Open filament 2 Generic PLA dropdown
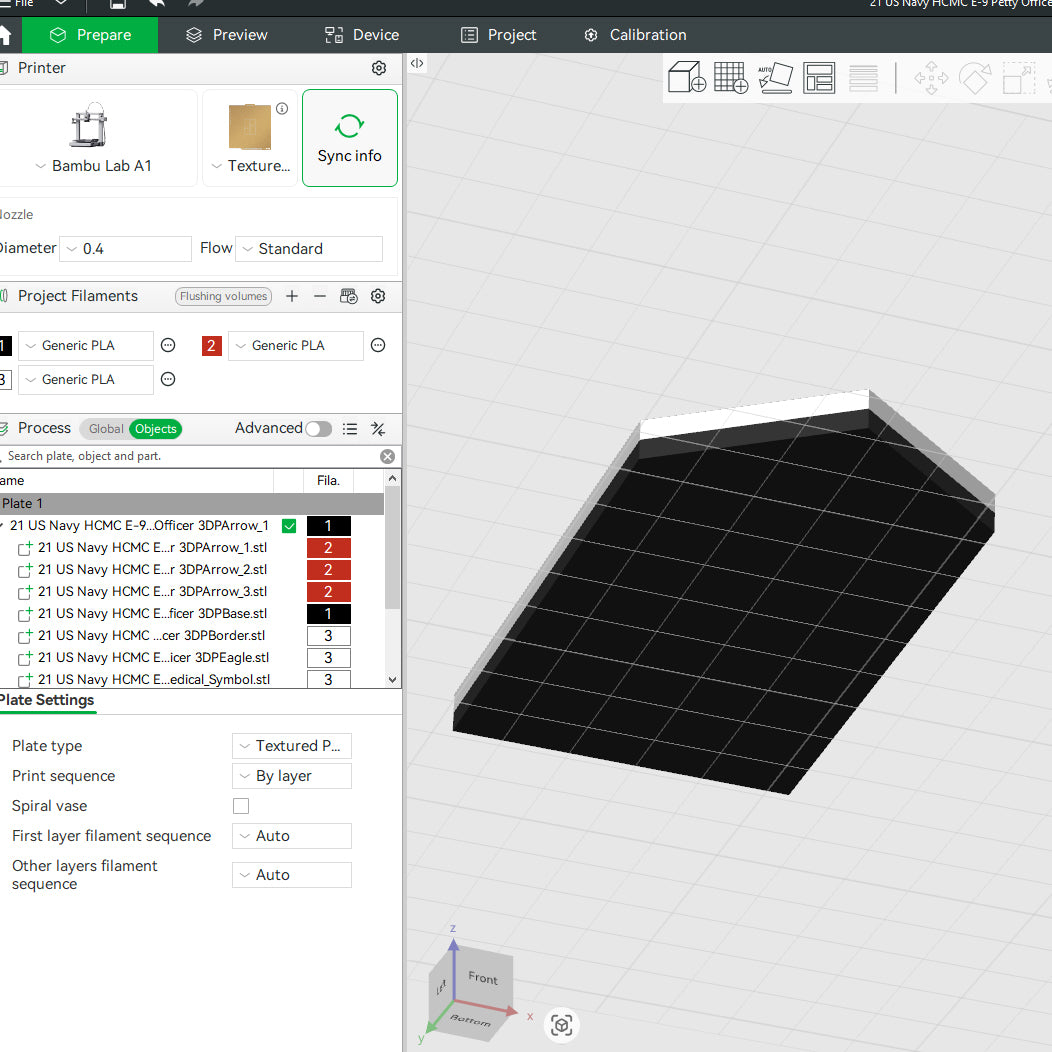The width and height of the screenshot is (1052, 1052). (x=296, y=346)
